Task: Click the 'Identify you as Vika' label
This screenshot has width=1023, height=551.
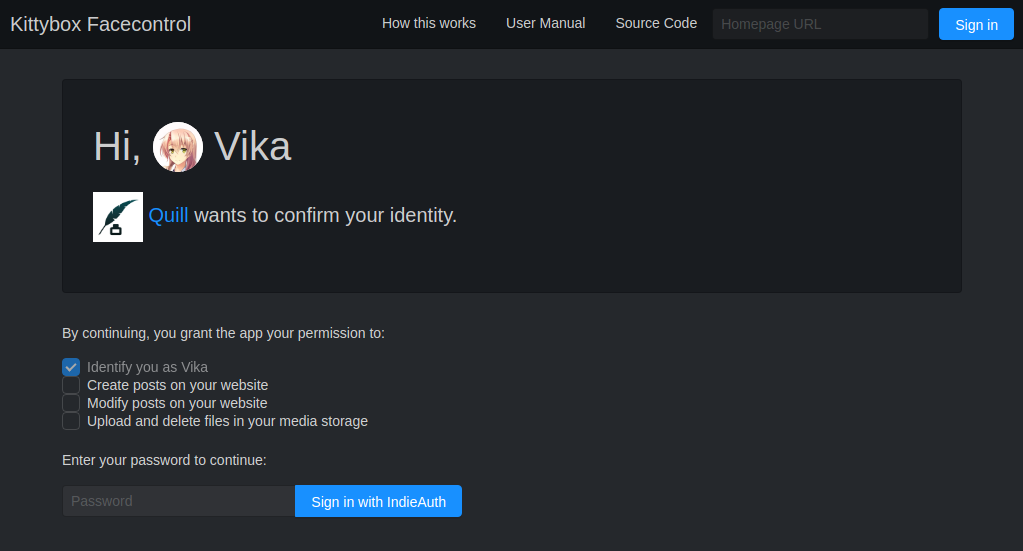Action: point(147,367)
